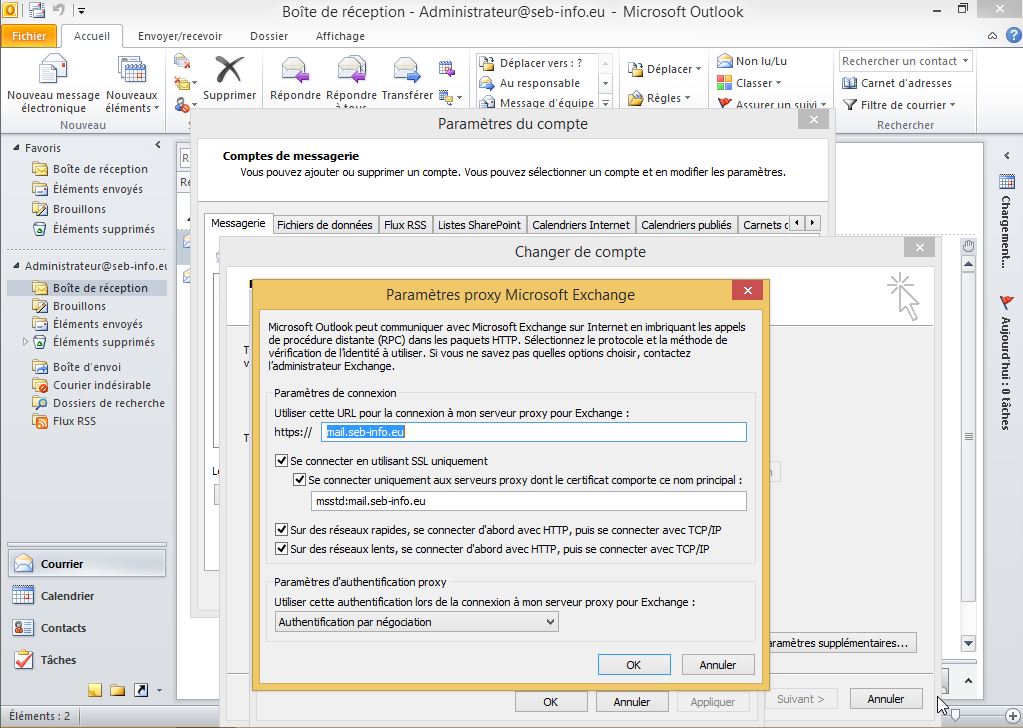Click the msstd:mail.seb-info.eu principal name field
The image size is (1023, 728).
pos(528,501)
